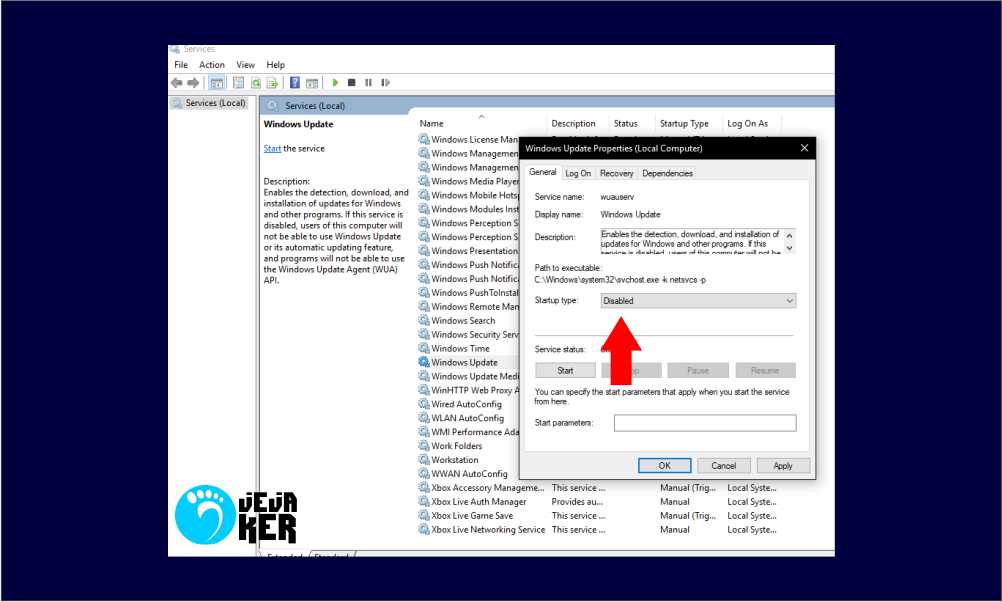Refresh the services list via toolbar icon
The height and width of the screenshot is (602, 1002).
point(256,82)
